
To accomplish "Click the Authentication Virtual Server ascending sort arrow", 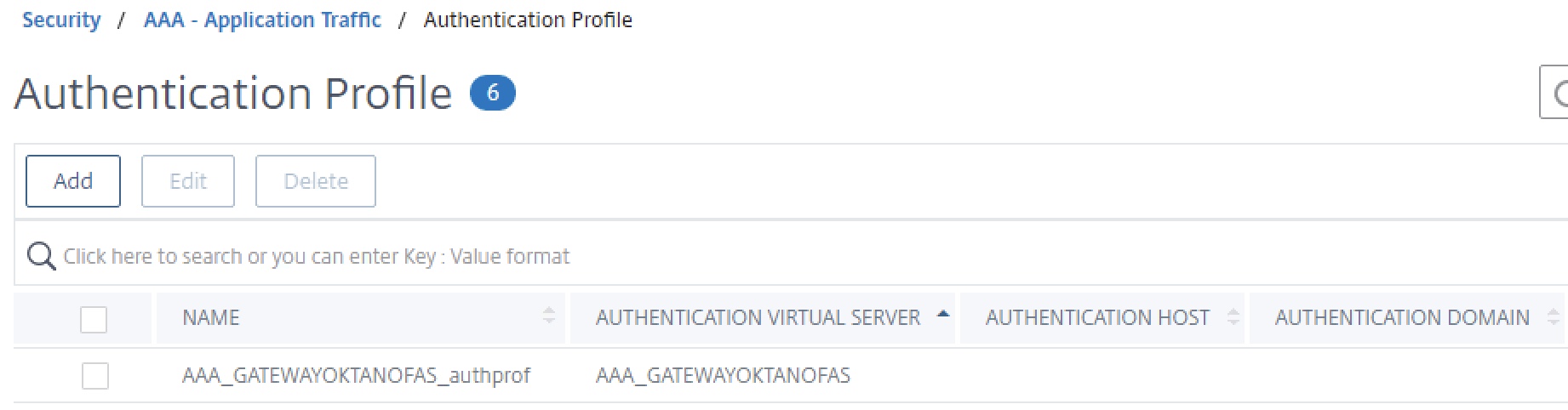I will tap(942, 315).
